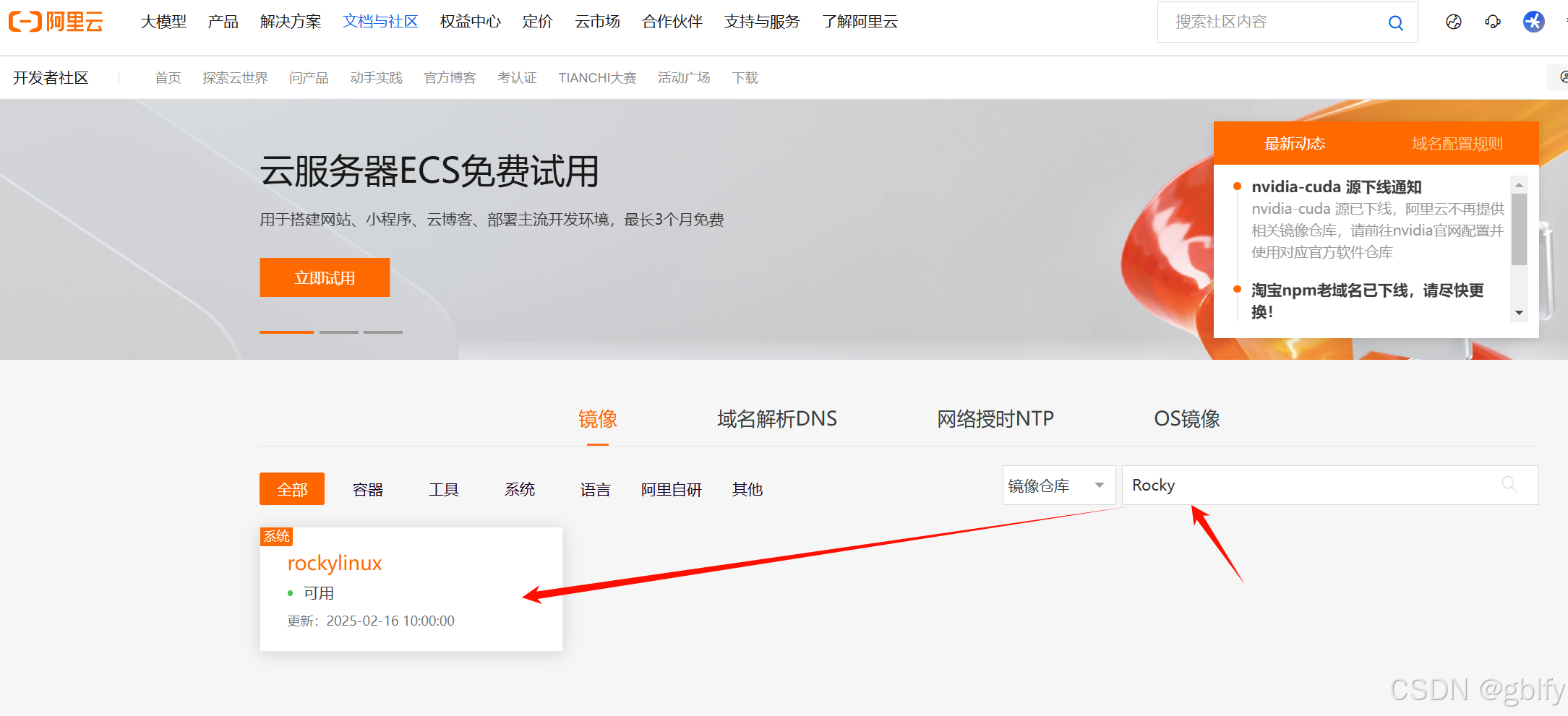Click the scroll up arrow in news panel
The width and height of the screenshot is (1568, 716).
pyautogui.click(x=1519, y=185)
